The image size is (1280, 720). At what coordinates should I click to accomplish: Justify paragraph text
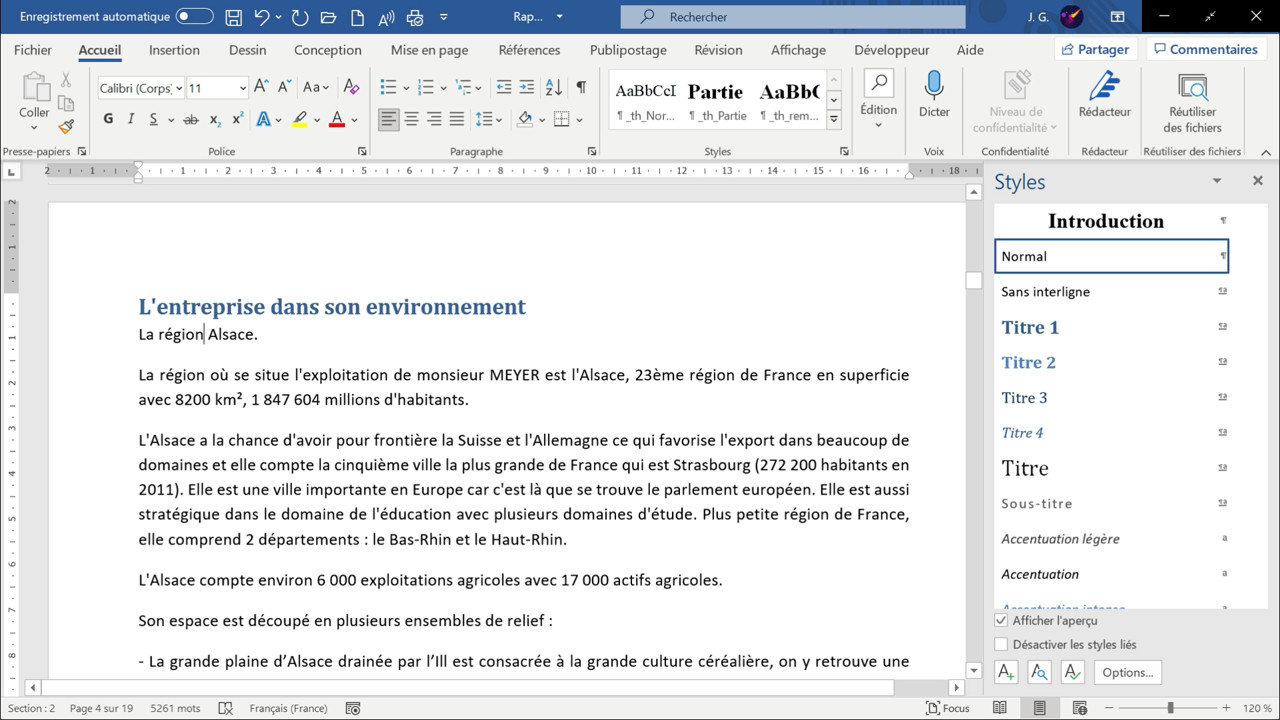coord(457,119)
